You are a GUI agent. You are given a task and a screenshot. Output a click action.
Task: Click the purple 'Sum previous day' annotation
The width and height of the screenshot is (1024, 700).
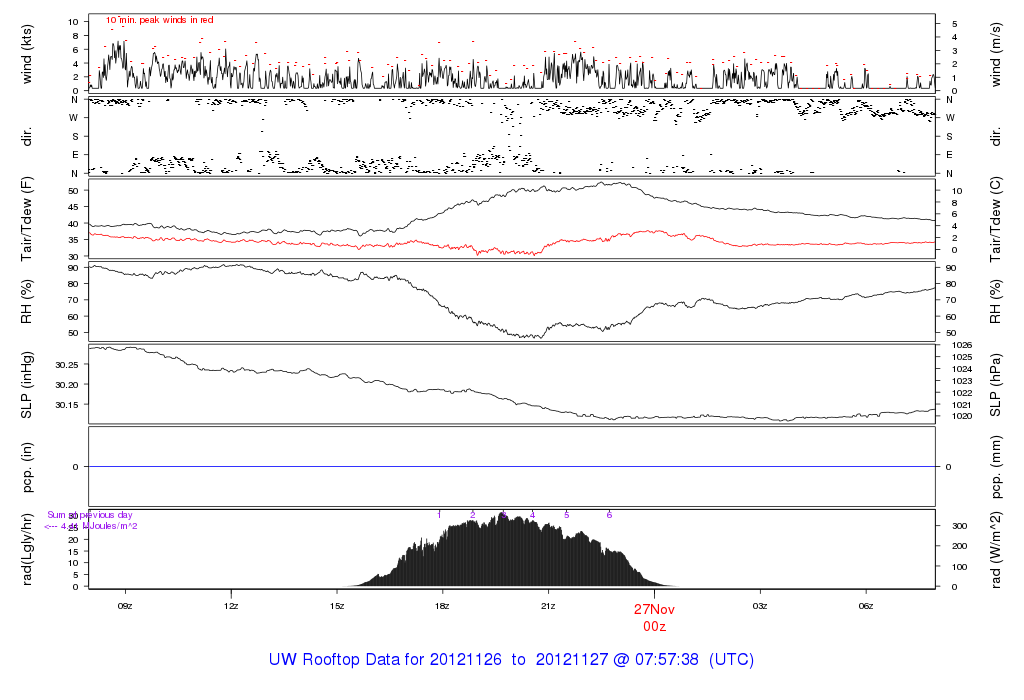coord(90,515)
